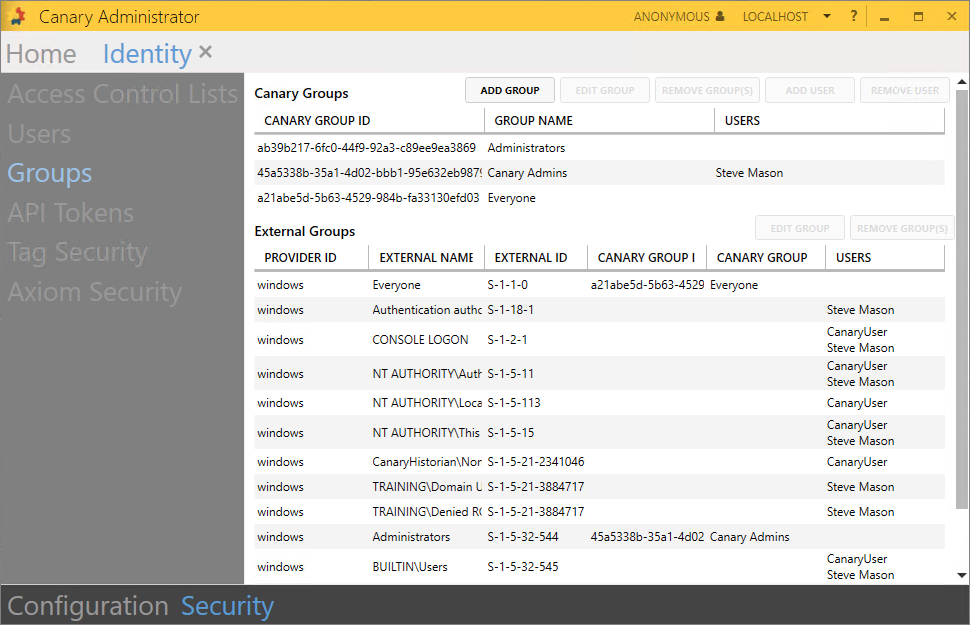
Task: Click external ID S-1-5-113
Action: pyautogui.click(x=514, y=403)
